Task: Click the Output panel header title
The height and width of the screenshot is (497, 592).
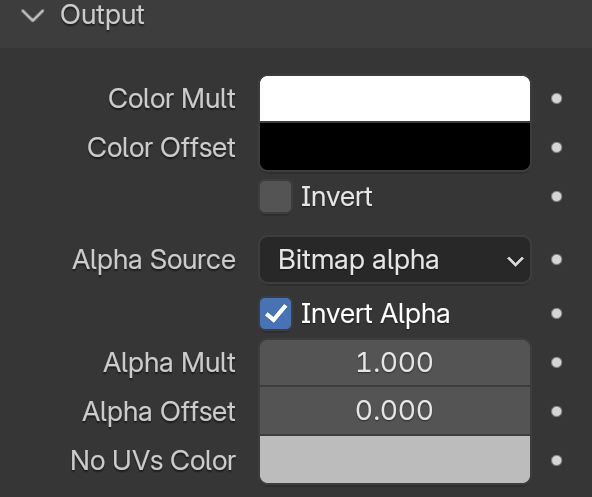Action: 102,15
